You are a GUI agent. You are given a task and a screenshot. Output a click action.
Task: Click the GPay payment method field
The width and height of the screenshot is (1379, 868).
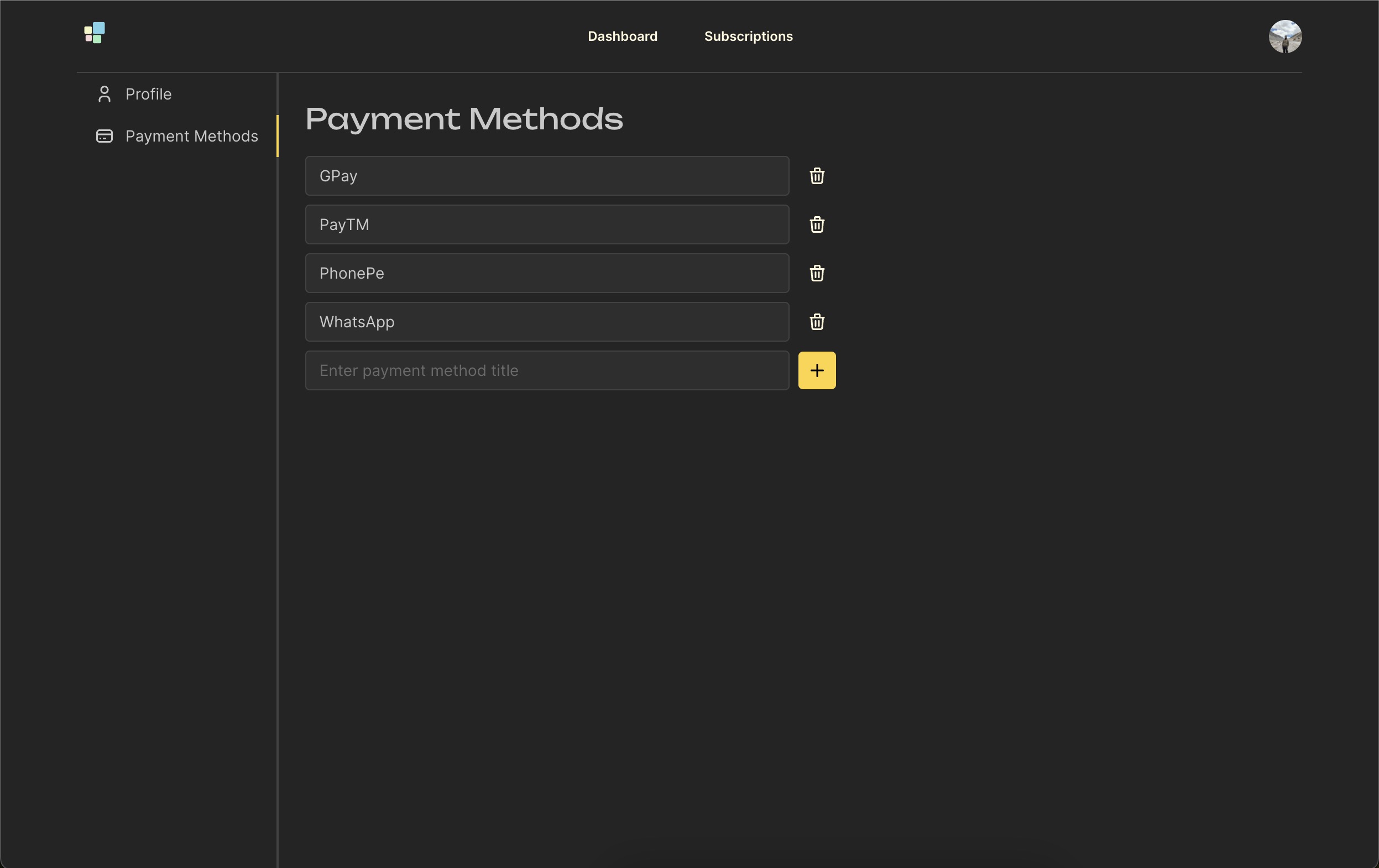[547, 176]
